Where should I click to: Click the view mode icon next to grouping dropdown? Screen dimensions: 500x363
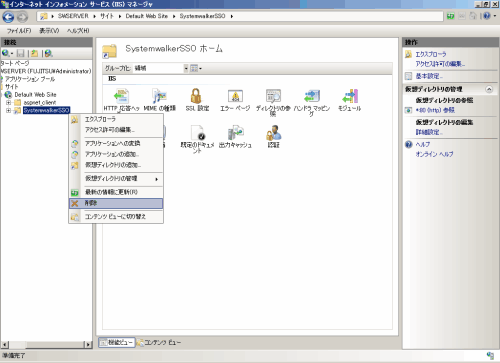(x=194, y=68)
